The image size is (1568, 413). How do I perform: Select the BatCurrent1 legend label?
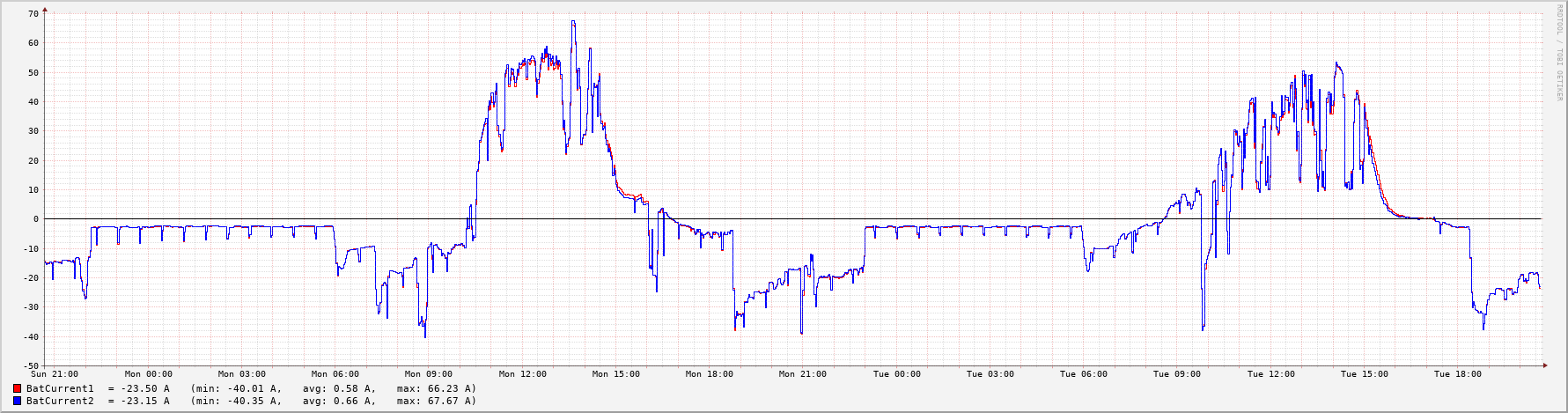click(x=60, y=388)
